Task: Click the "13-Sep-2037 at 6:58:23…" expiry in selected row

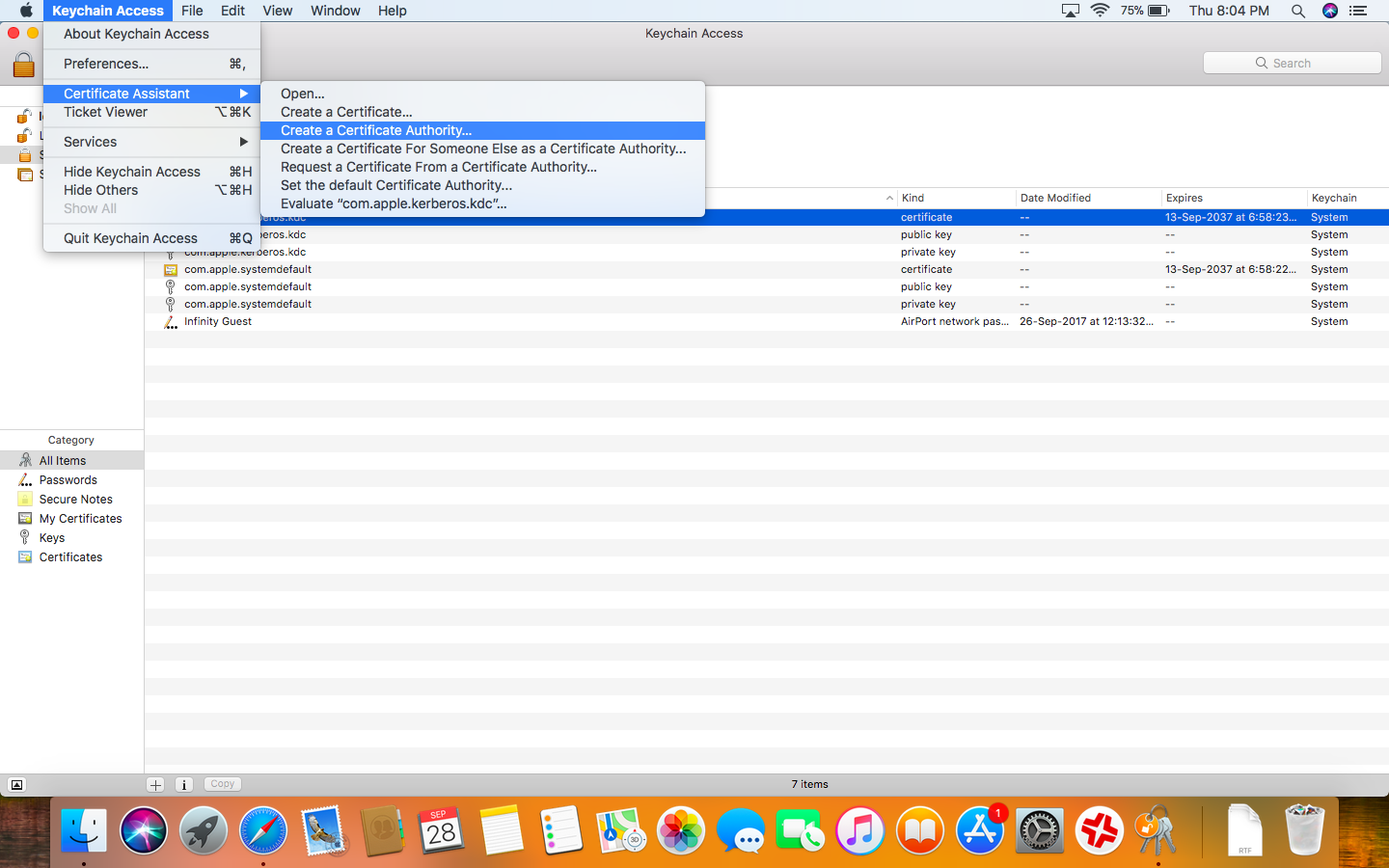Action: (x=1231, y=218)
